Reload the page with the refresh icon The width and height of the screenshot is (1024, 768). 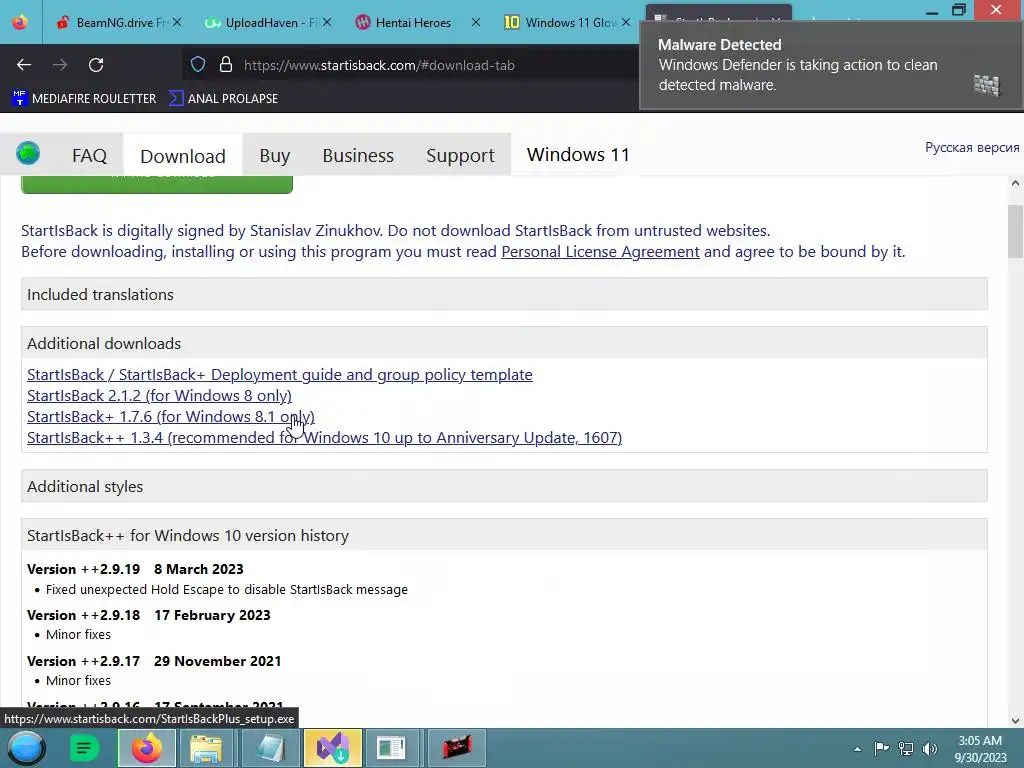pyautogui.click(x=96, y=65)
